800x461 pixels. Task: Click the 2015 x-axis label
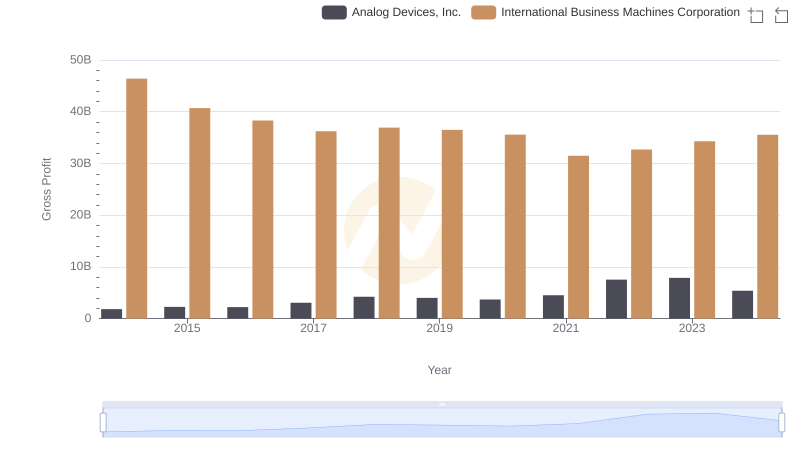click(x=187, y=328)
